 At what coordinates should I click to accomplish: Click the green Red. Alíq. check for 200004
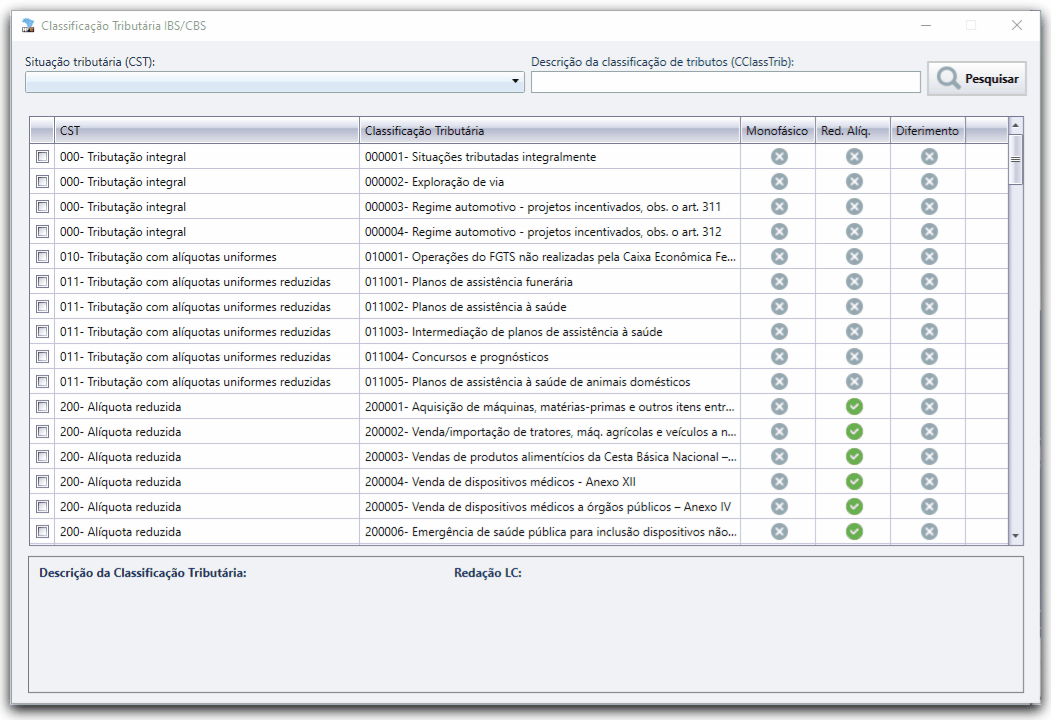pos(854,481)
